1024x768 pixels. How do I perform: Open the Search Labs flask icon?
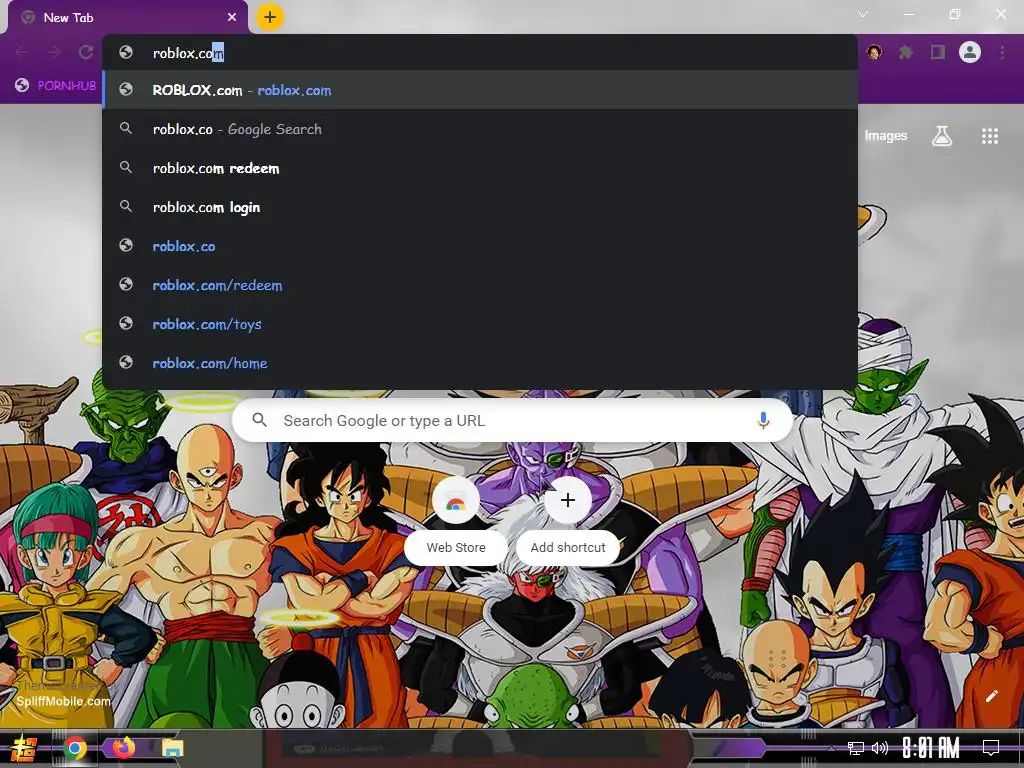[x=942, y=136]
